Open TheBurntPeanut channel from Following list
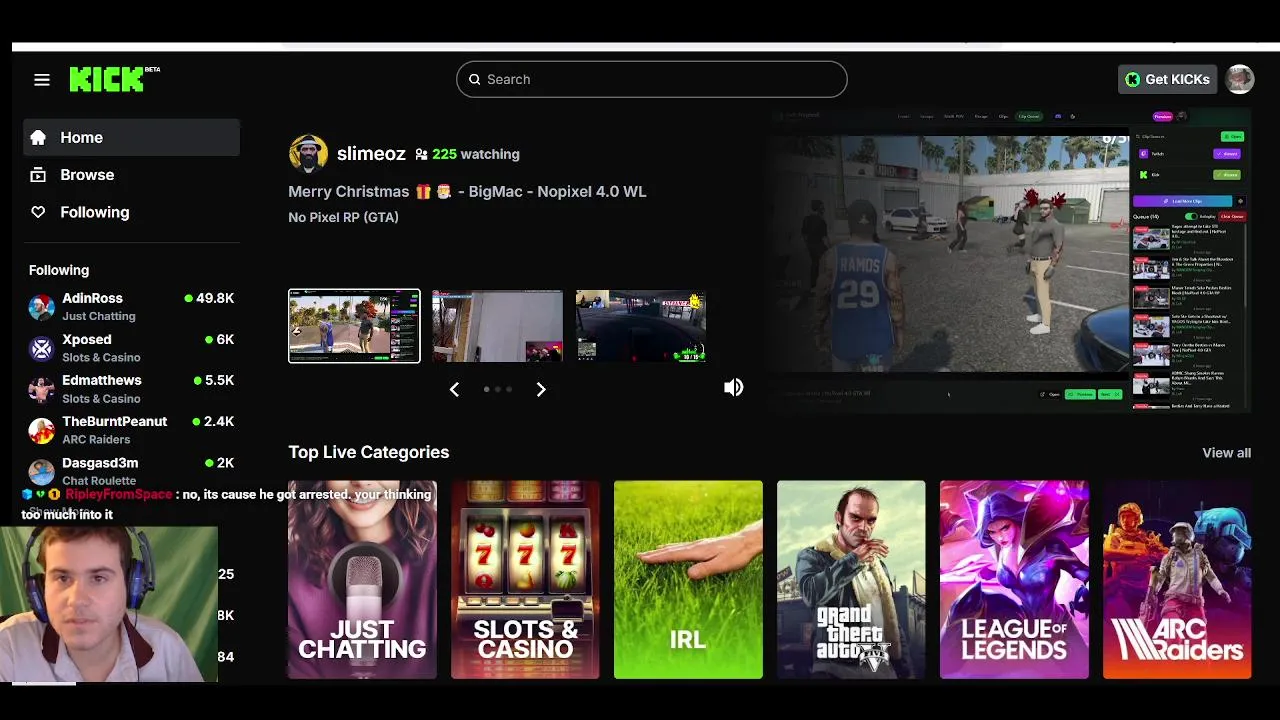The height and width of the screenshot is (720, 1280). click(x=132, y=430)
